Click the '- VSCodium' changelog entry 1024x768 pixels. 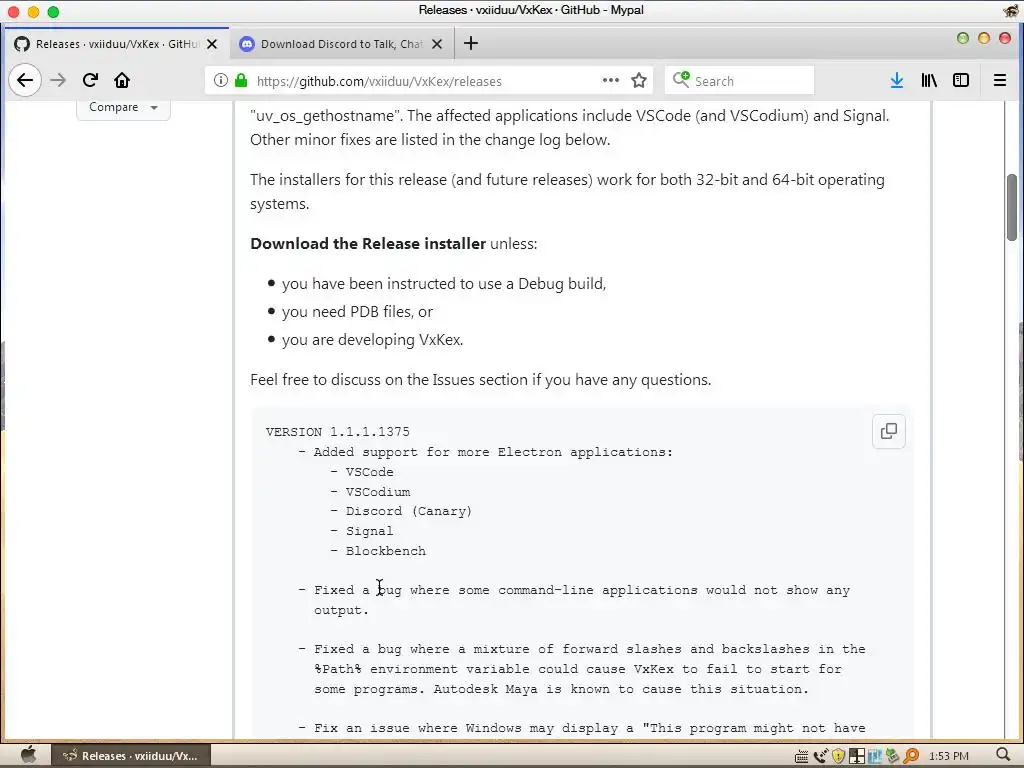tap(370, 492)
